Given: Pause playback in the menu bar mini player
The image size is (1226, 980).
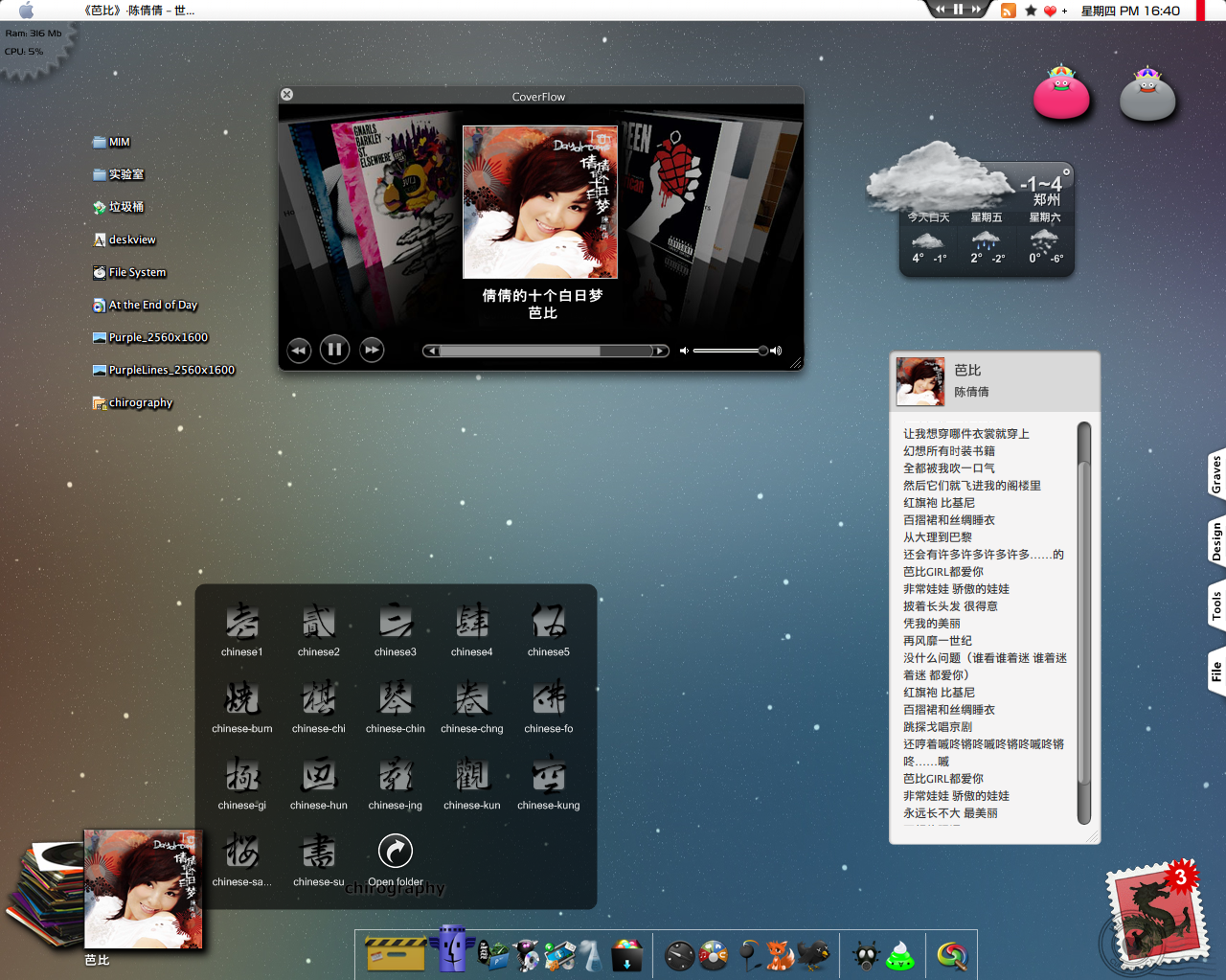Looking at the screenshot, I should pos(958,9).
